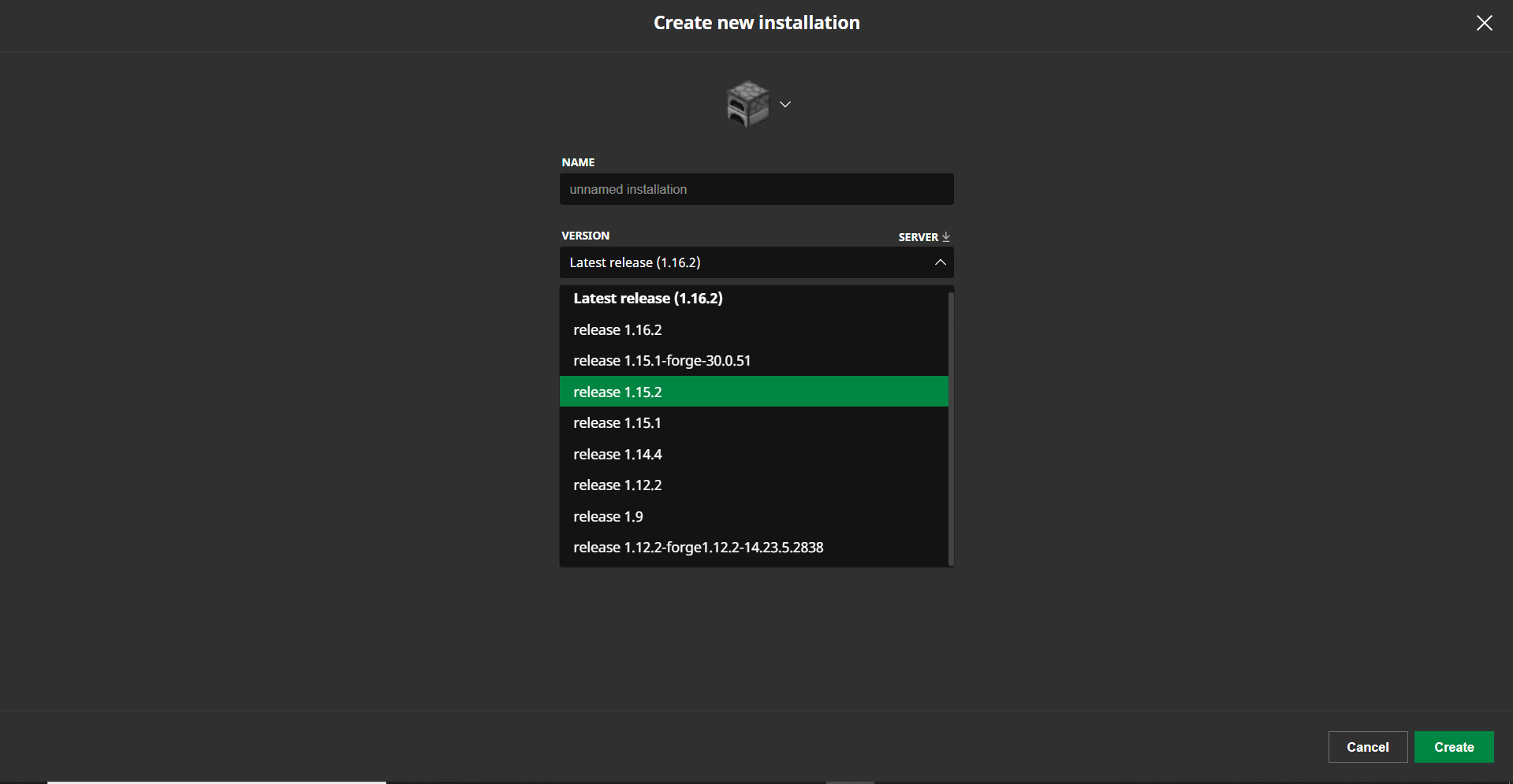Pick release 1.9 from the list

(x=608, y=517)
